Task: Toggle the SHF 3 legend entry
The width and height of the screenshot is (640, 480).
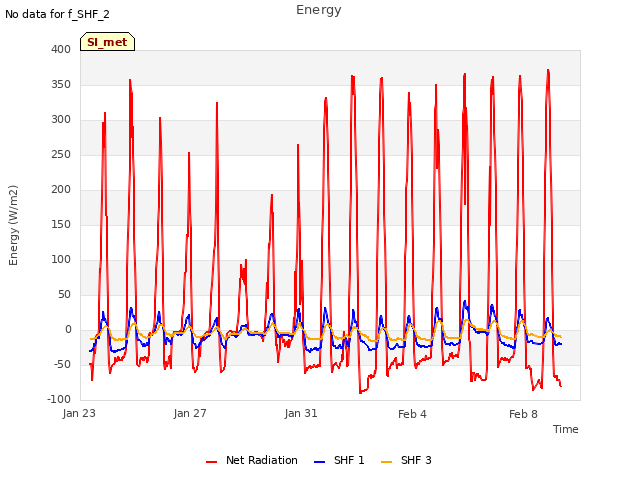Action: point(406,460)
